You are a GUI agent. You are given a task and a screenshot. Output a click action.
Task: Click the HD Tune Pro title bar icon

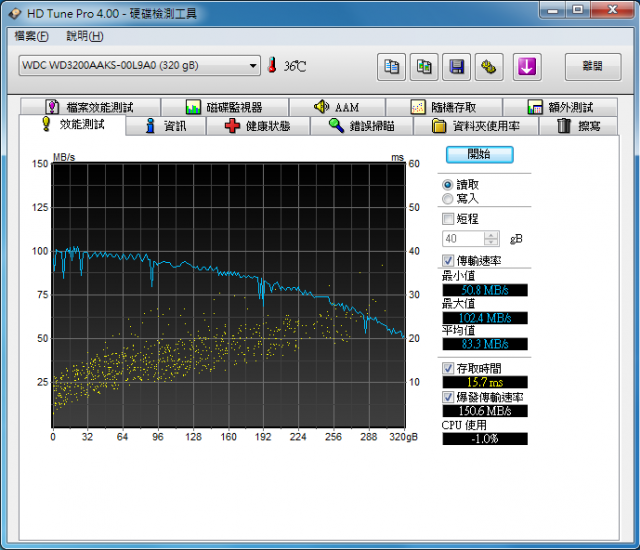point(15,13)
